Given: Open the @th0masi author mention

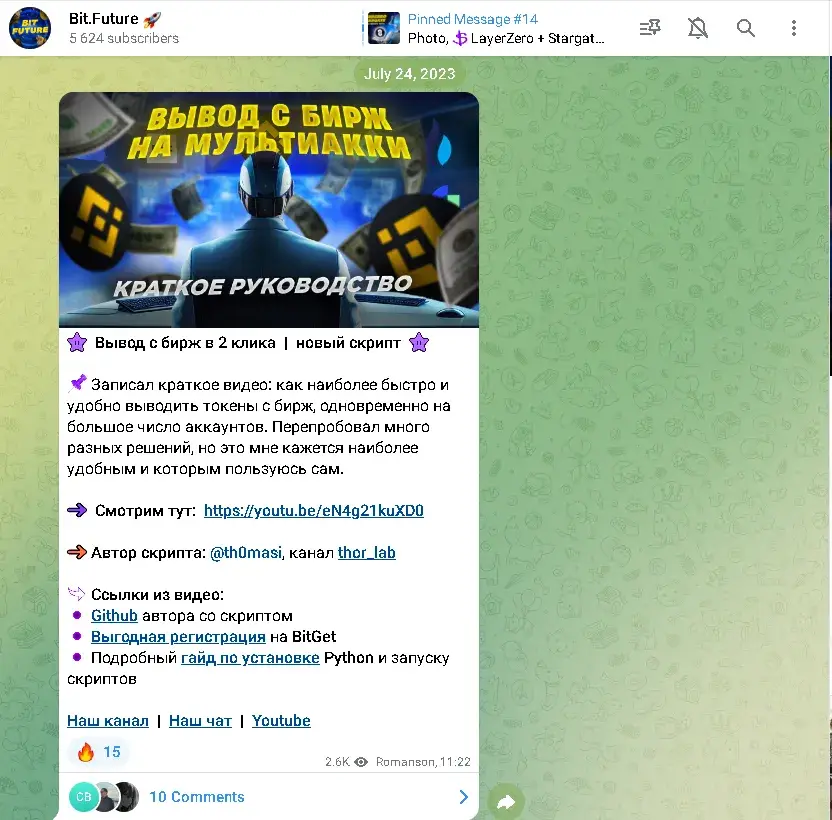Looking at the screenshot, I should 246,553.
